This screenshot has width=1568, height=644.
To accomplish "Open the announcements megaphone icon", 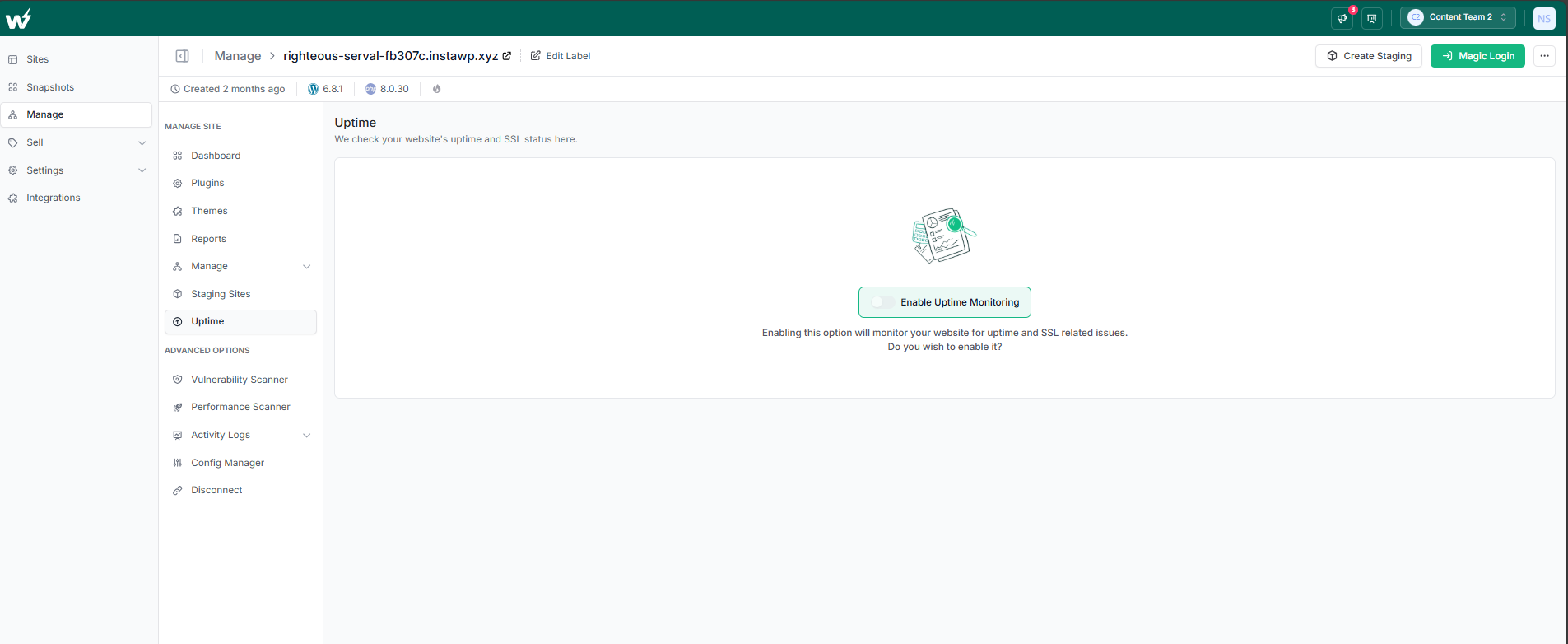I will coord(1342,18).
